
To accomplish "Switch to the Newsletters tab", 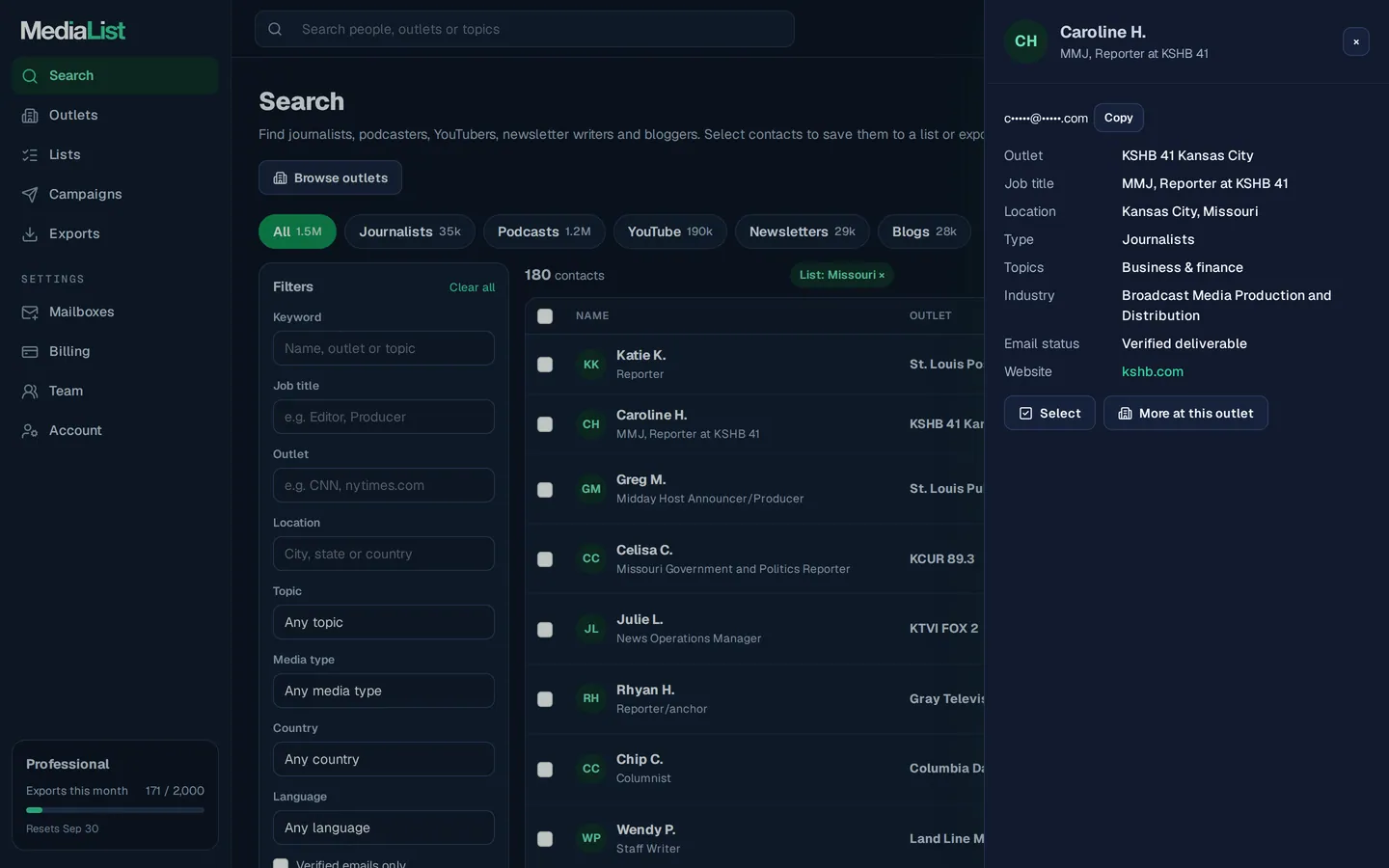I will tap(803, 231).
